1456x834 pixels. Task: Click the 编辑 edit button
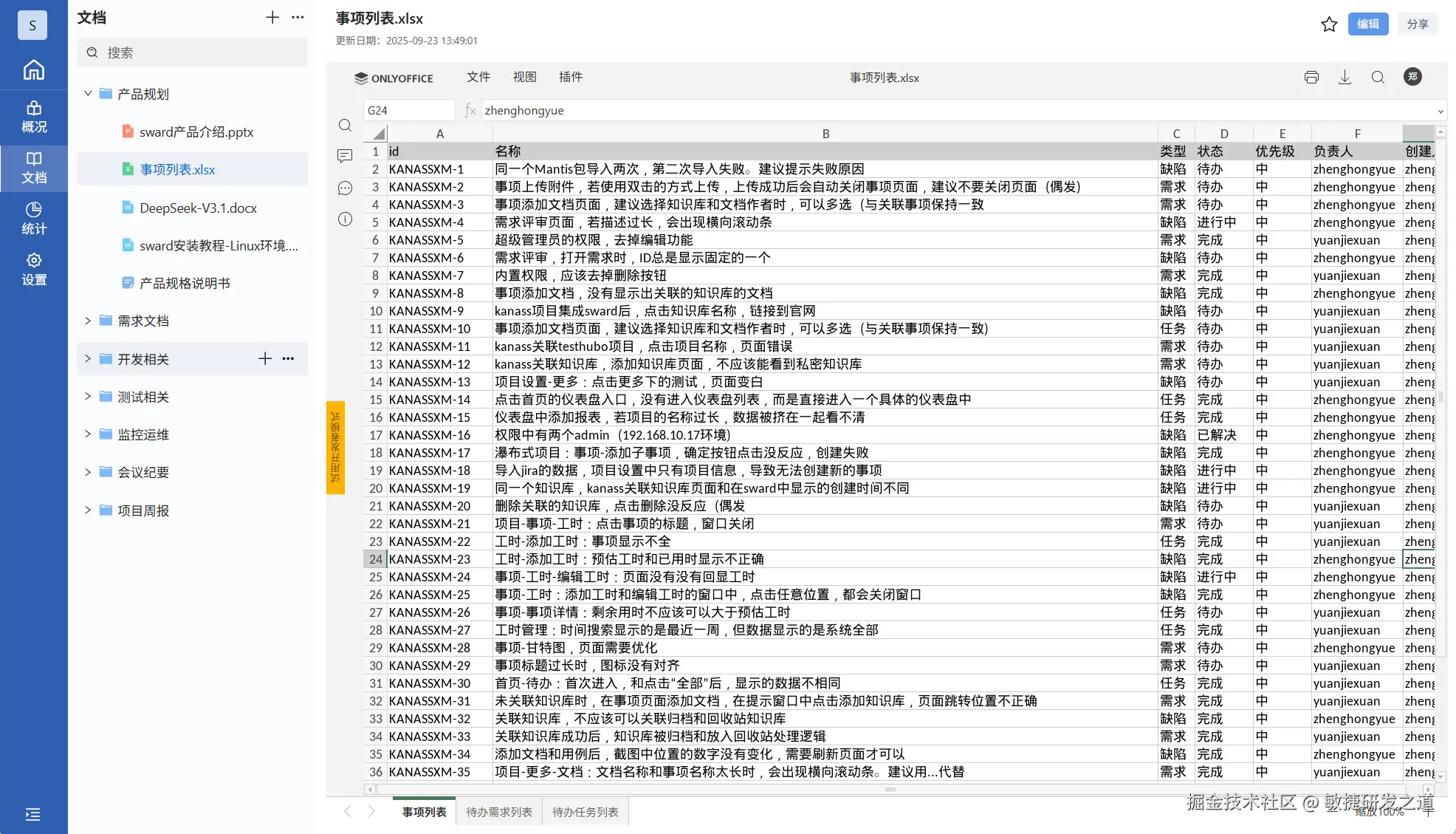(1367, 24)
